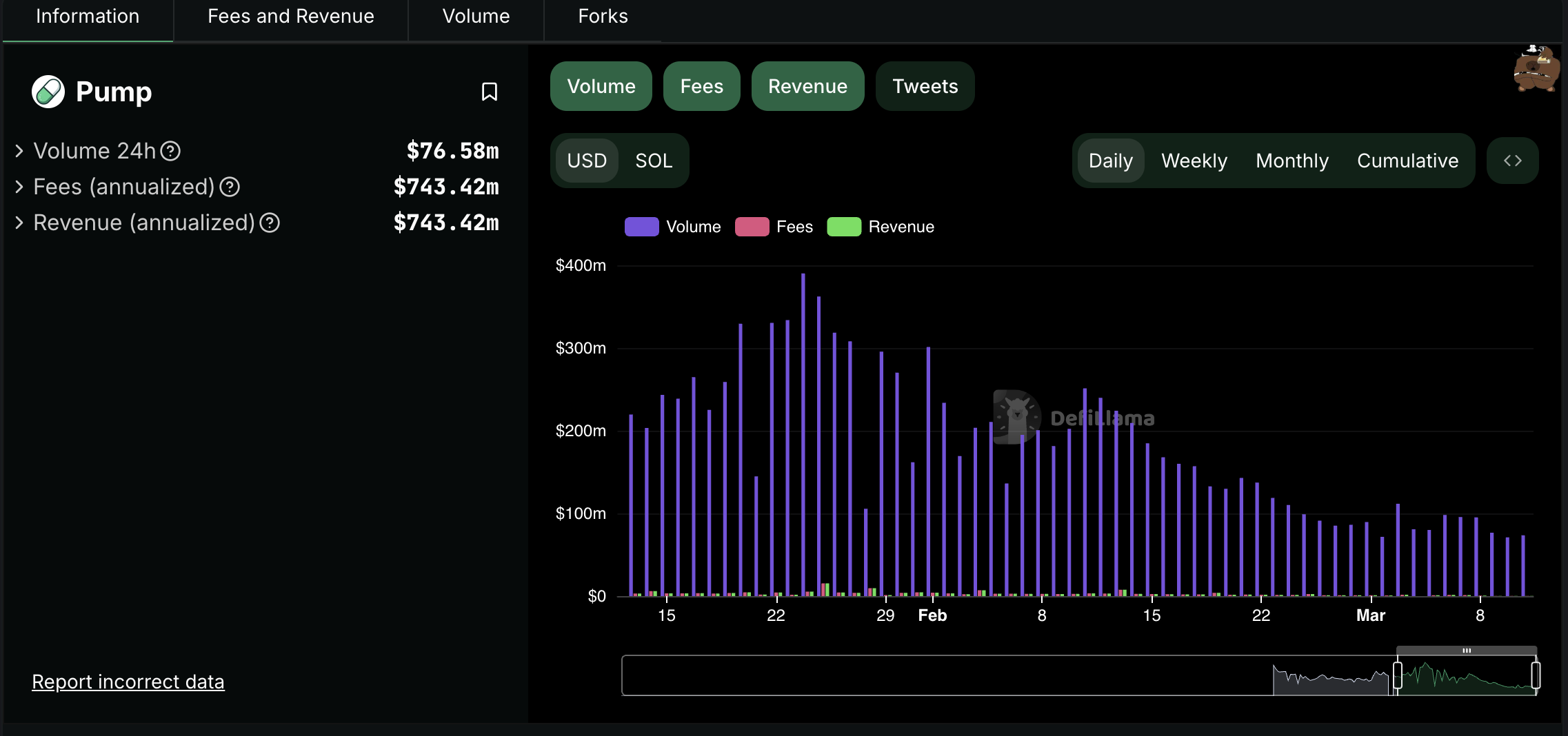The image size is (1568, 736).
Task: Switch chart to Weekly grouping
Action: point(1194,161)
